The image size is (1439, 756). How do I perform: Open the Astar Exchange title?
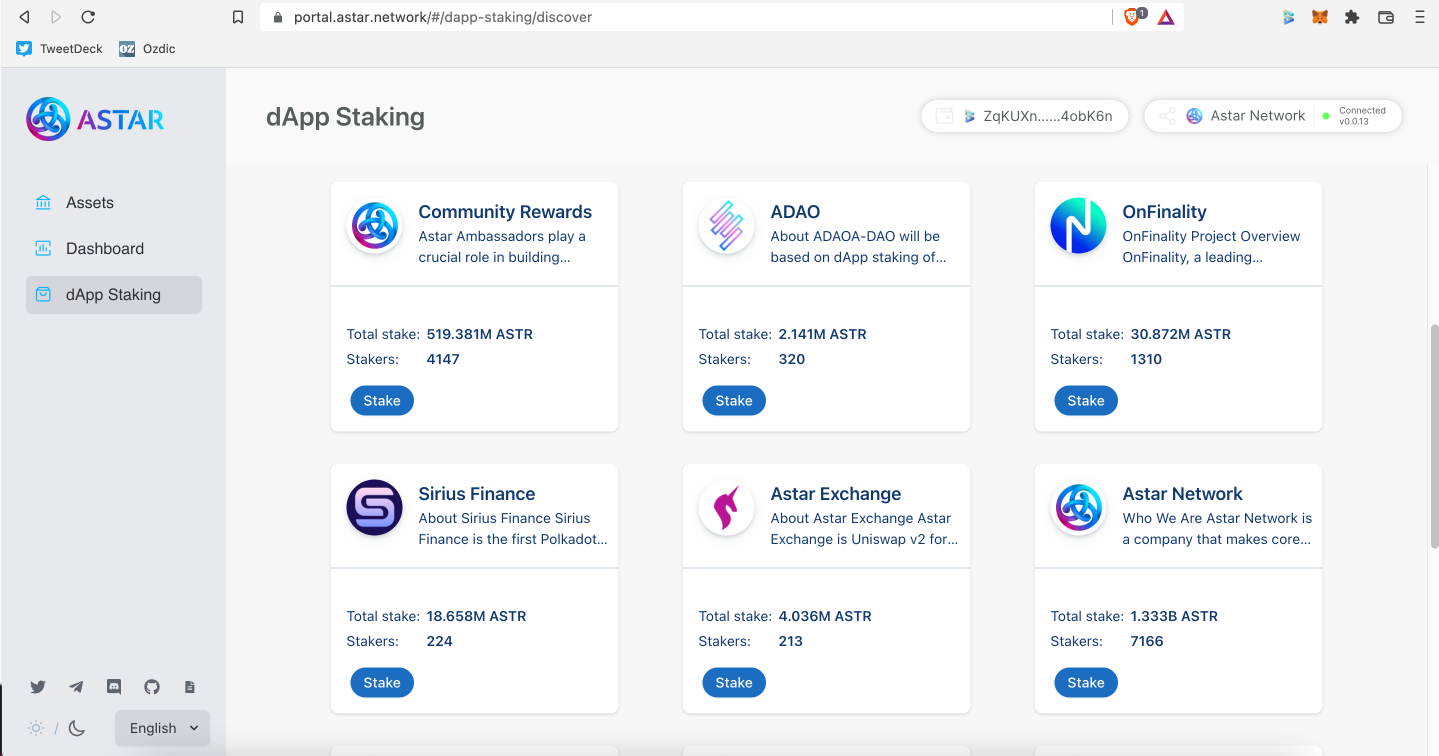tap(836, 494)
